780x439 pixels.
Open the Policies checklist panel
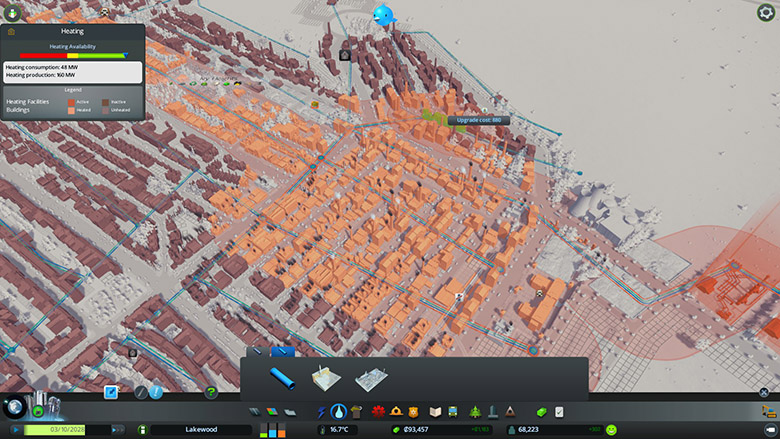(x=559, y=412)
